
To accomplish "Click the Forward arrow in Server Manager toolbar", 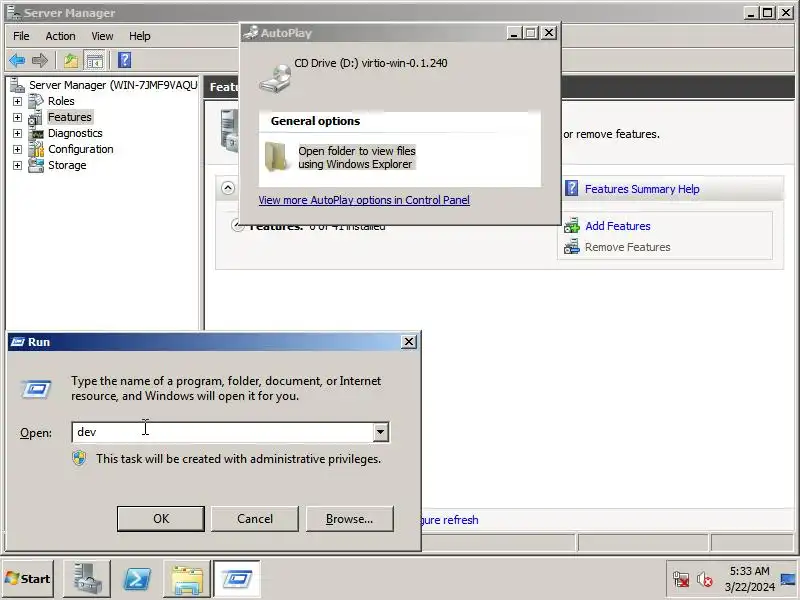I will coord(40,61).
